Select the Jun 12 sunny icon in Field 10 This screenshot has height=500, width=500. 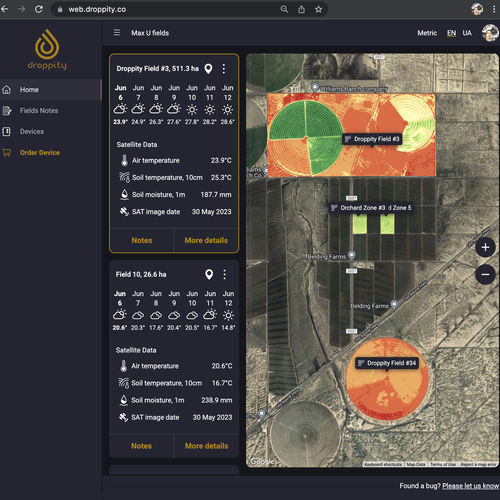(x=228, y=315)
